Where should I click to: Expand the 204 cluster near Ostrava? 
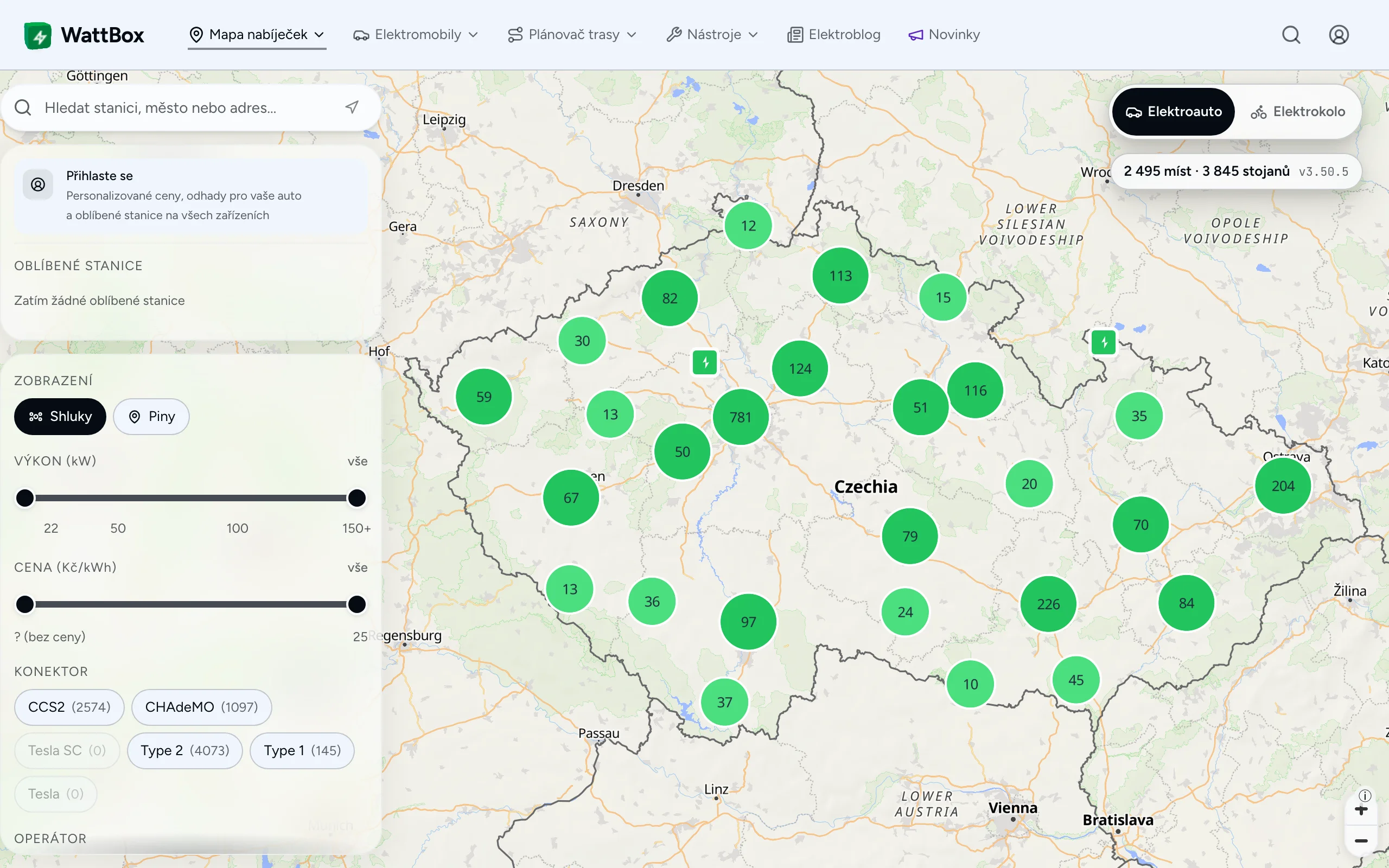pyautogui.click(x=1283, y=486)
